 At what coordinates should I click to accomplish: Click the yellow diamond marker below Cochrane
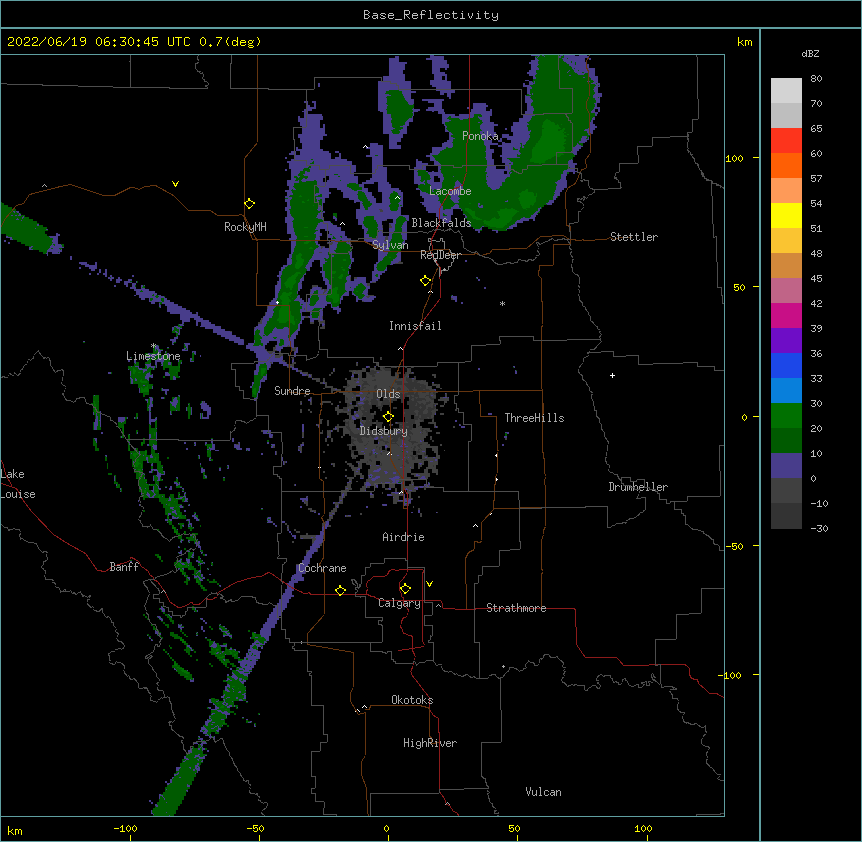coord(340,590)
